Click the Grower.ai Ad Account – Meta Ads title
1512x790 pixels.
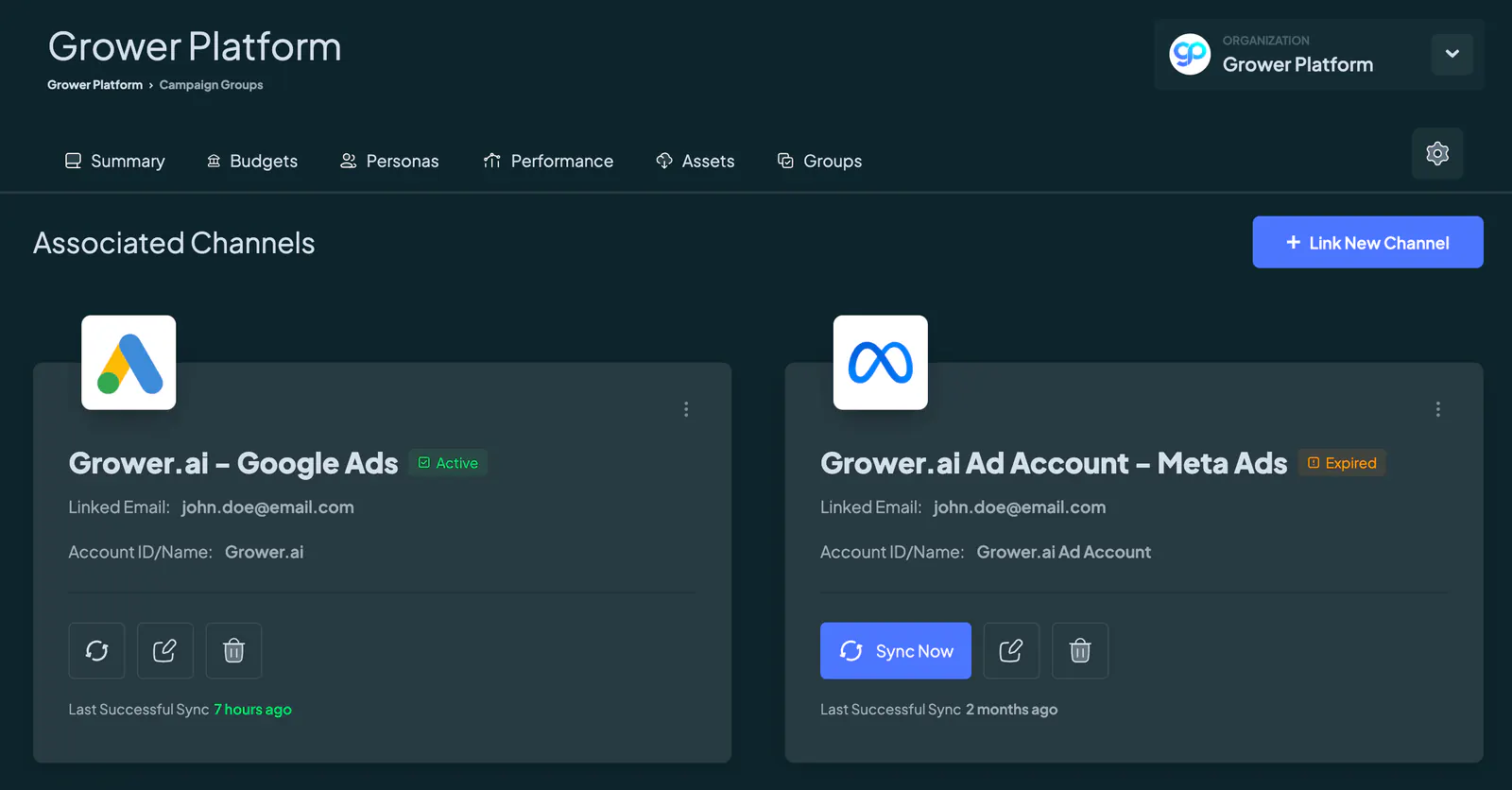point(1054,463)
